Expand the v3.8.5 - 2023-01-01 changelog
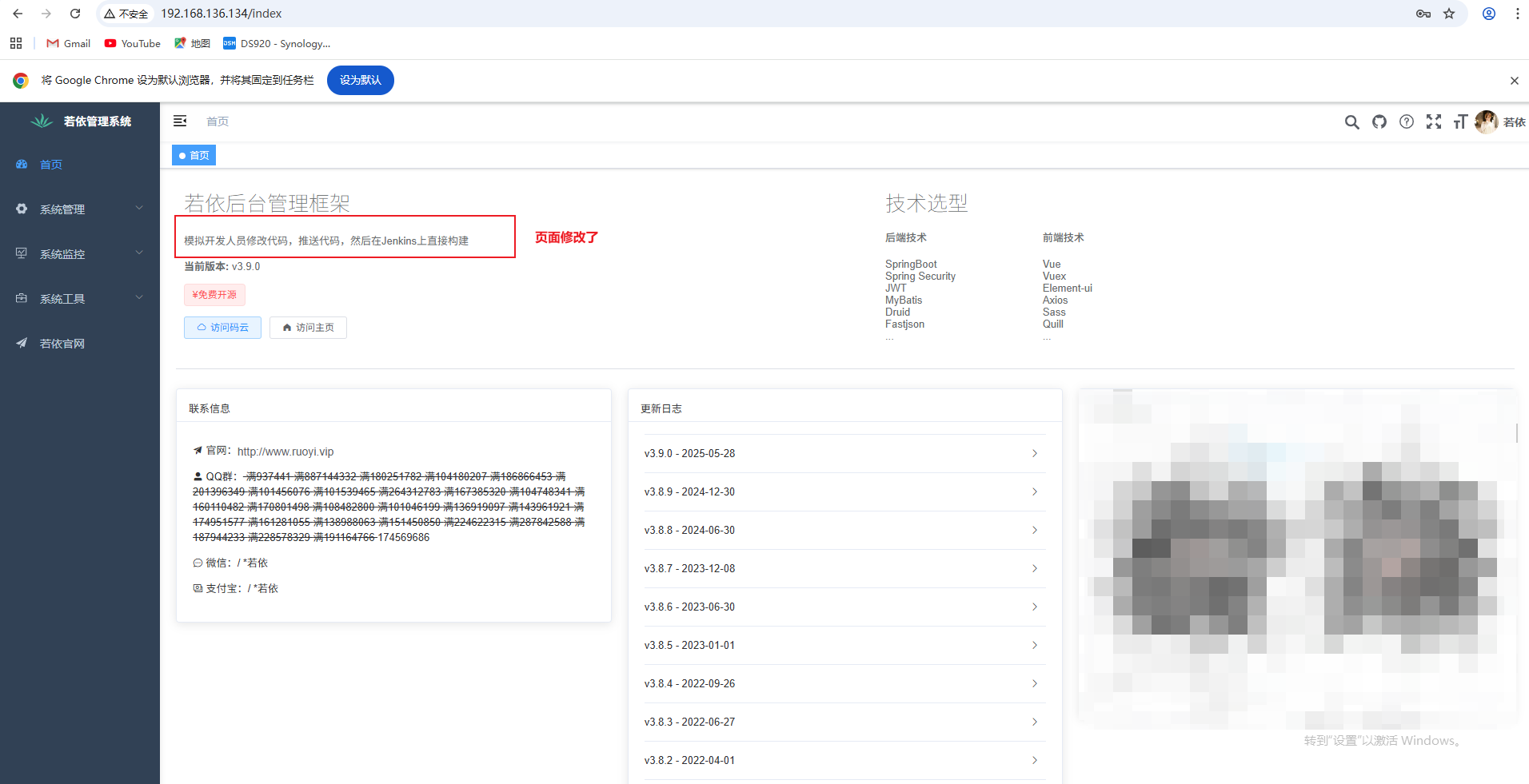This screenshot has height=784, width=1529. pos(844,645)
